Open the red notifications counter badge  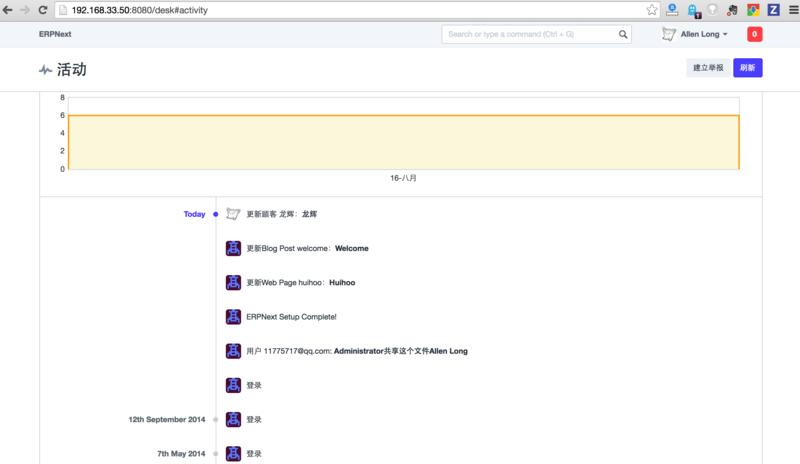click(x=755, y=34)
